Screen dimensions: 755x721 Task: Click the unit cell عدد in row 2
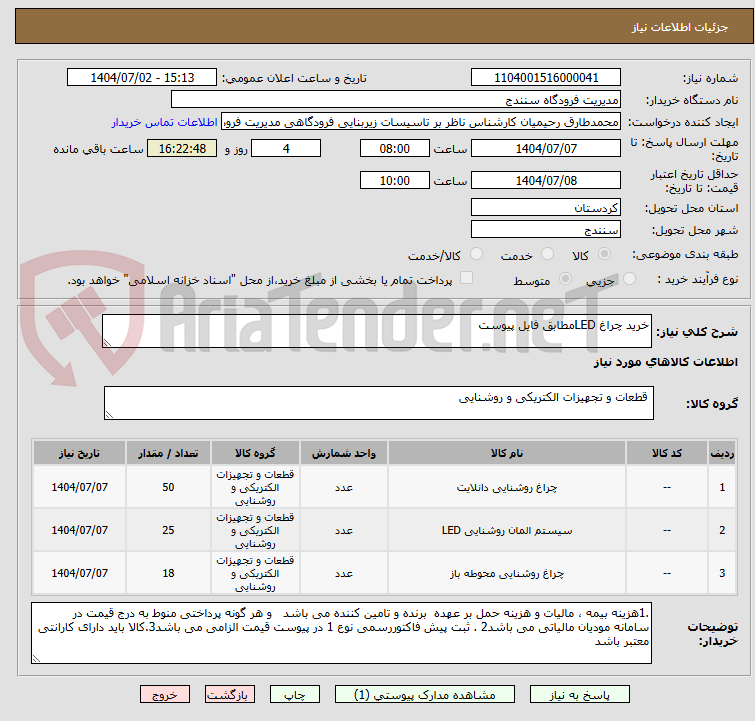pos(343,530)
